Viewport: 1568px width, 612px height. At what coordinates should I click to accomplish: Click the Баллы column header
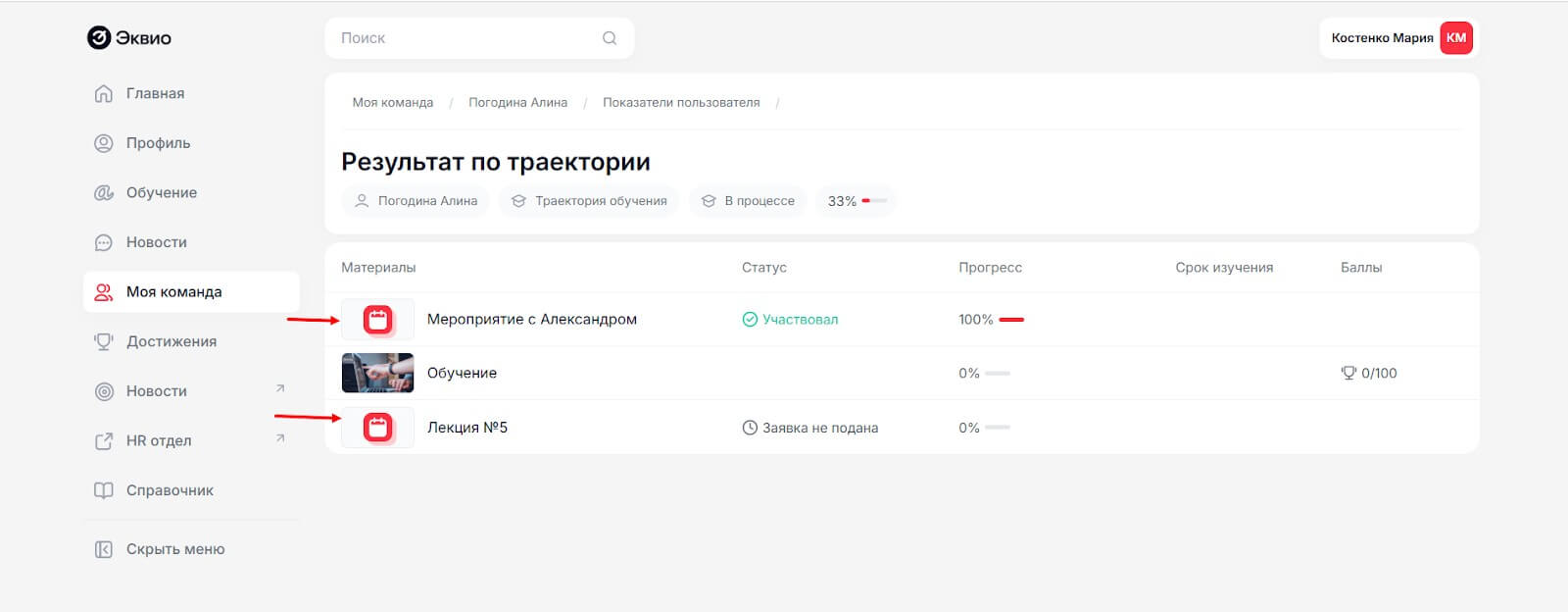click(x=1361, y=268)
